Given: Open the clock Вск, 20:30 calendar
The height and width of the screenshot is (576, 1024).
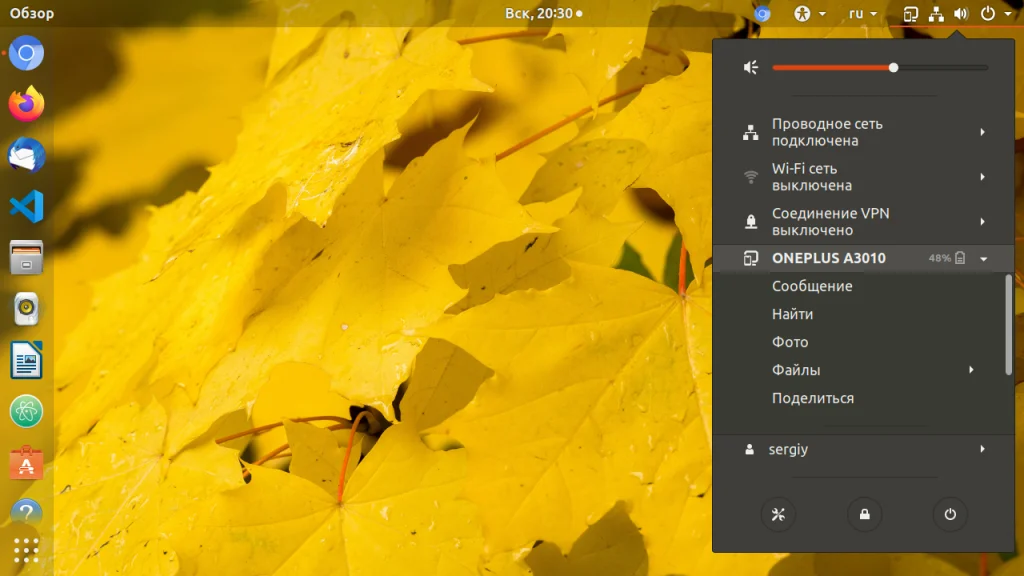Looking at the screenshot, I should point(543,13).
